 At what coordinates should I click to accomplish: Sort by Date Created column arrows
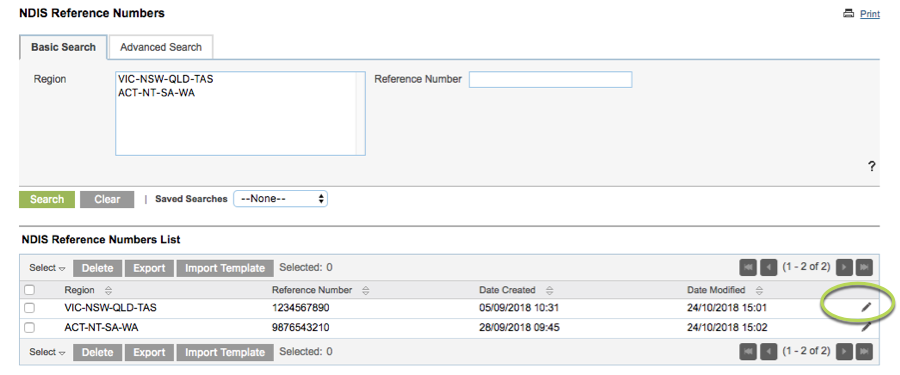[549, 290]
